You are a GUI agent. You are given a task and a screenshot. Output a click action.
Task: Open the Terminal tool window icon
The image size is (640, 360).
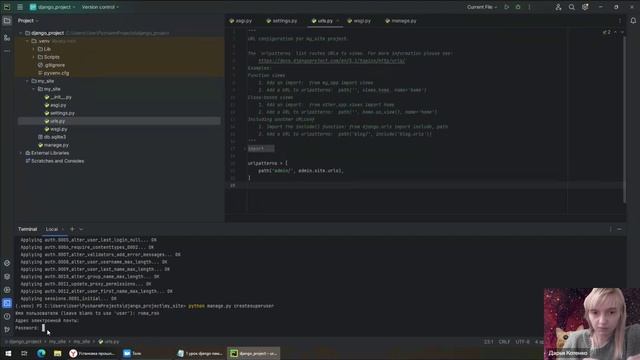tap(7, 303)
